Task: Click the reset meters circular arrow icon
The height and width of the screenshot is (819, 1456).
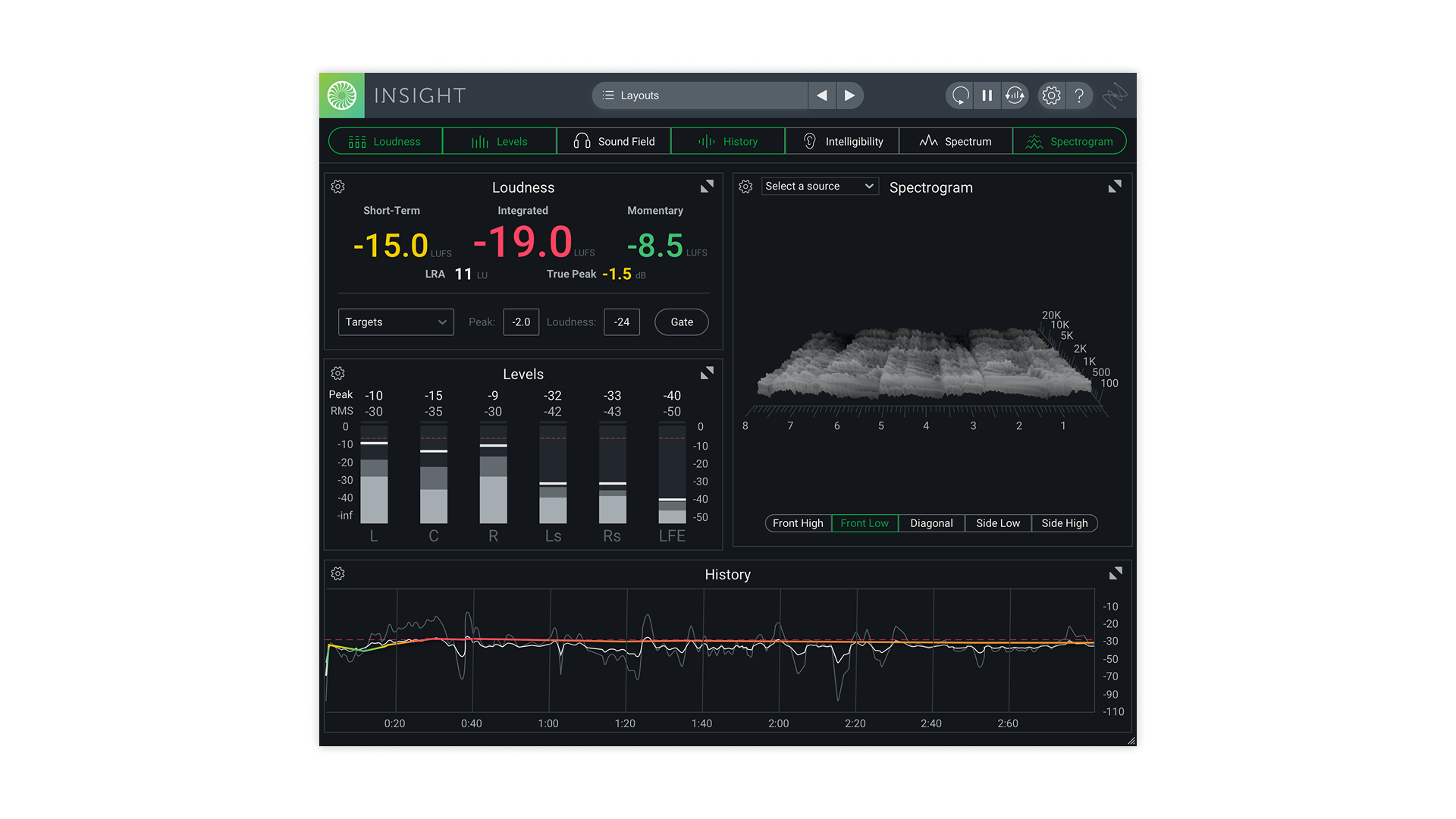Action: click(960, 96)
